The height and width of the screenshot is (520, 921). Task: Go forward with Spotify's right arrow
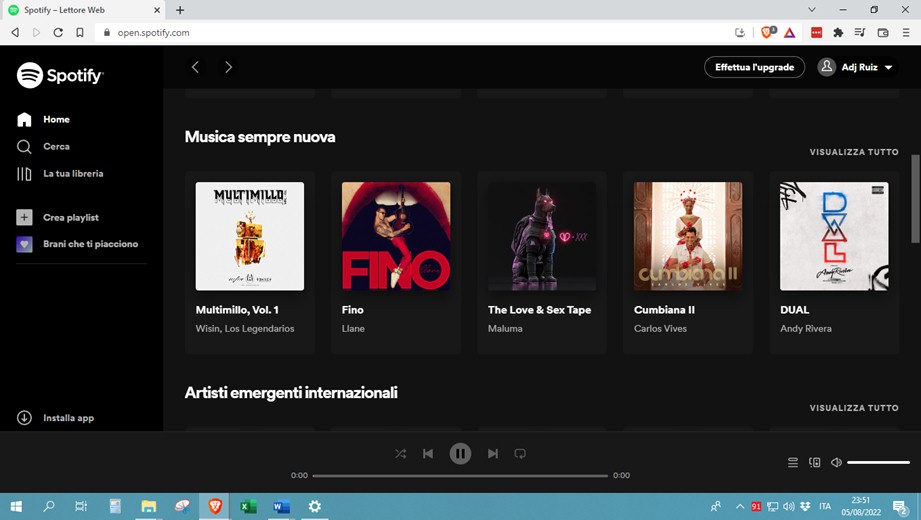click(x=228, y=67)
